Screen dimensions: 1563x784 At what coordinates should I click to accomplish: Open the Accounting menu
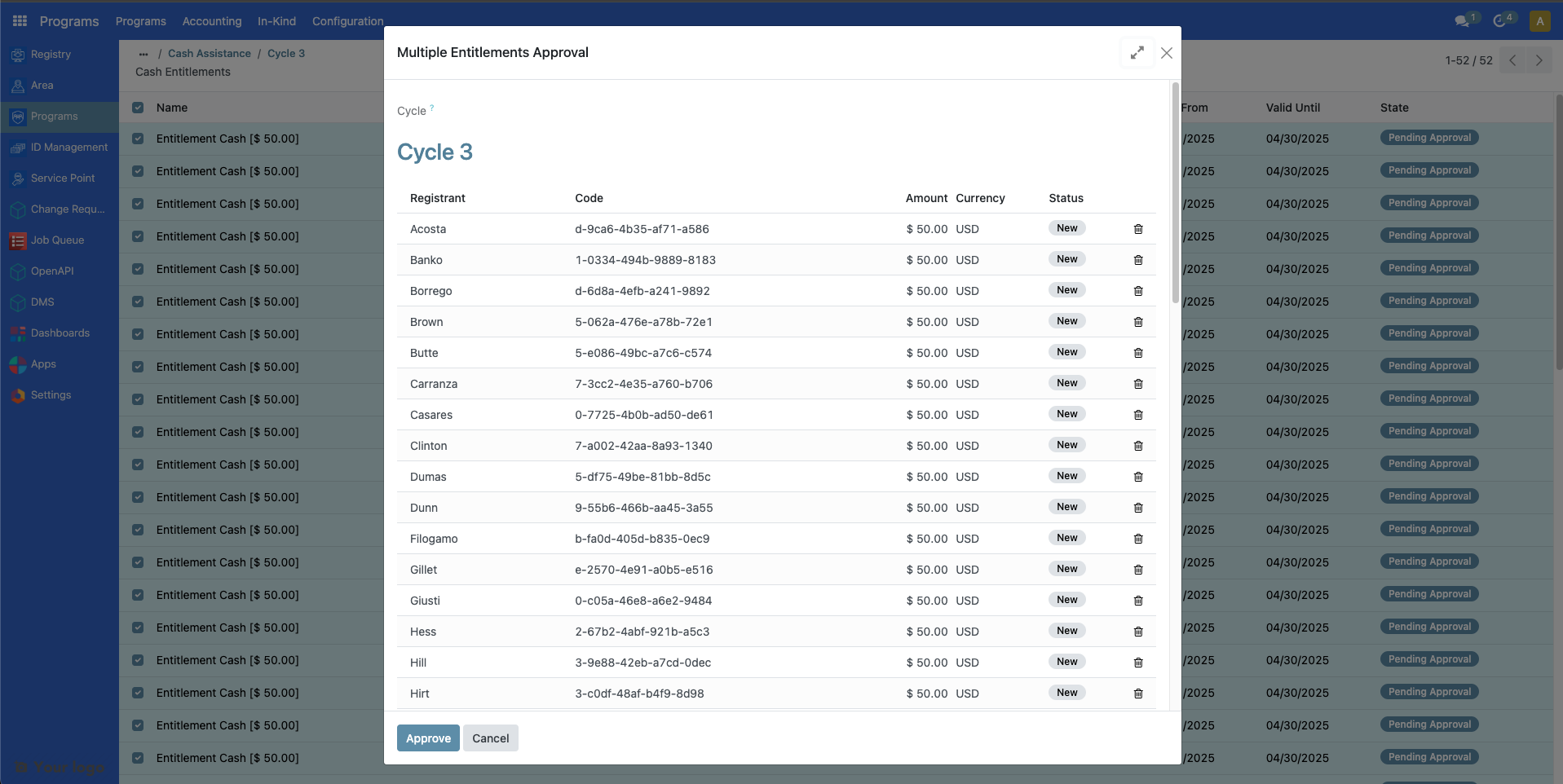coord(212,21)
